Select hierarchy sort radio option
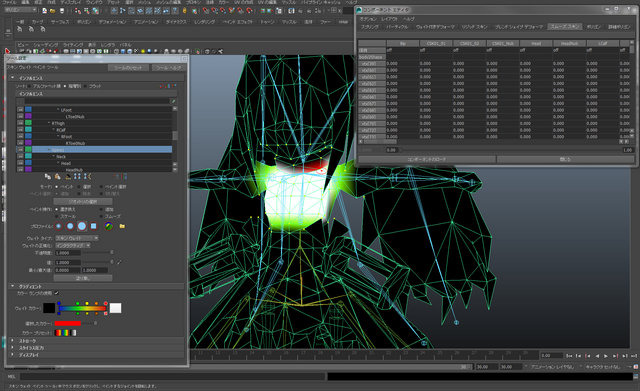Image resolution: width=640 pixels, height=391 pixels. 65,86
